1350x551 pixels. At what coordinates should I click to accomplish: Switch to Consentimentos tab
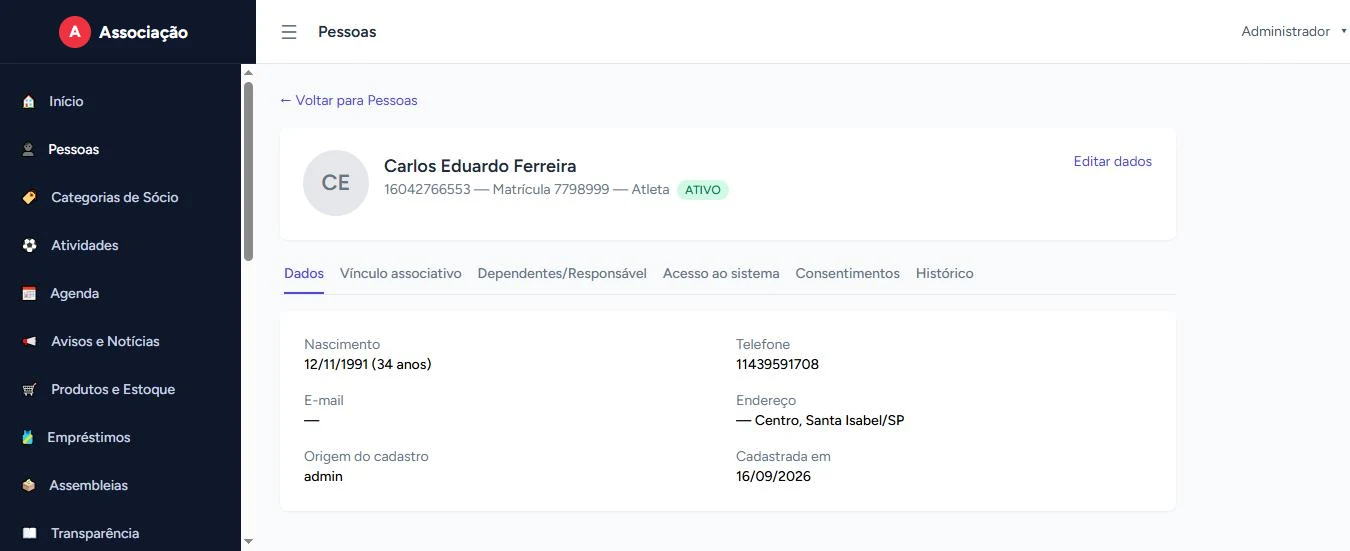click(x=848, y=273)
